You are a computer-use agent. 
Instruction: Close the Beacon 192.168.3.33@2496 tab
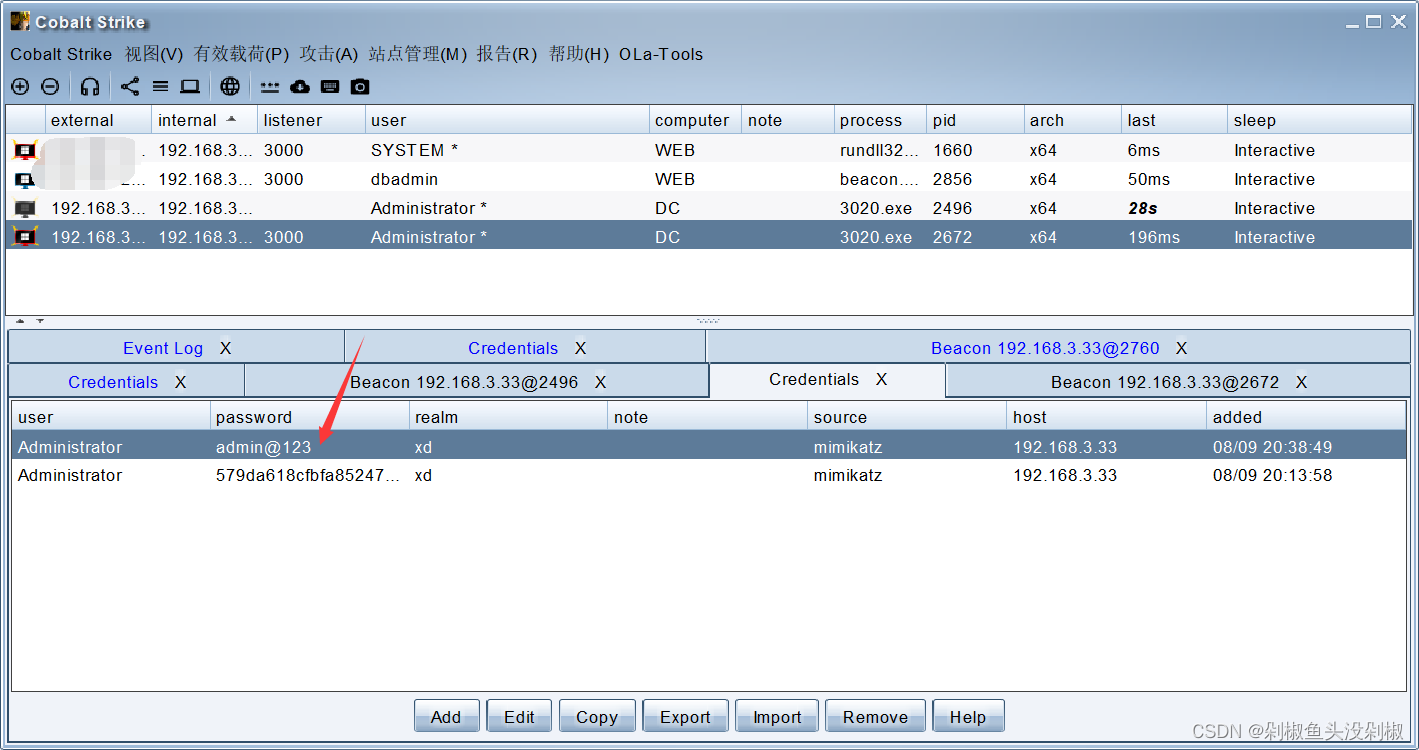click(x=600, y=382)
